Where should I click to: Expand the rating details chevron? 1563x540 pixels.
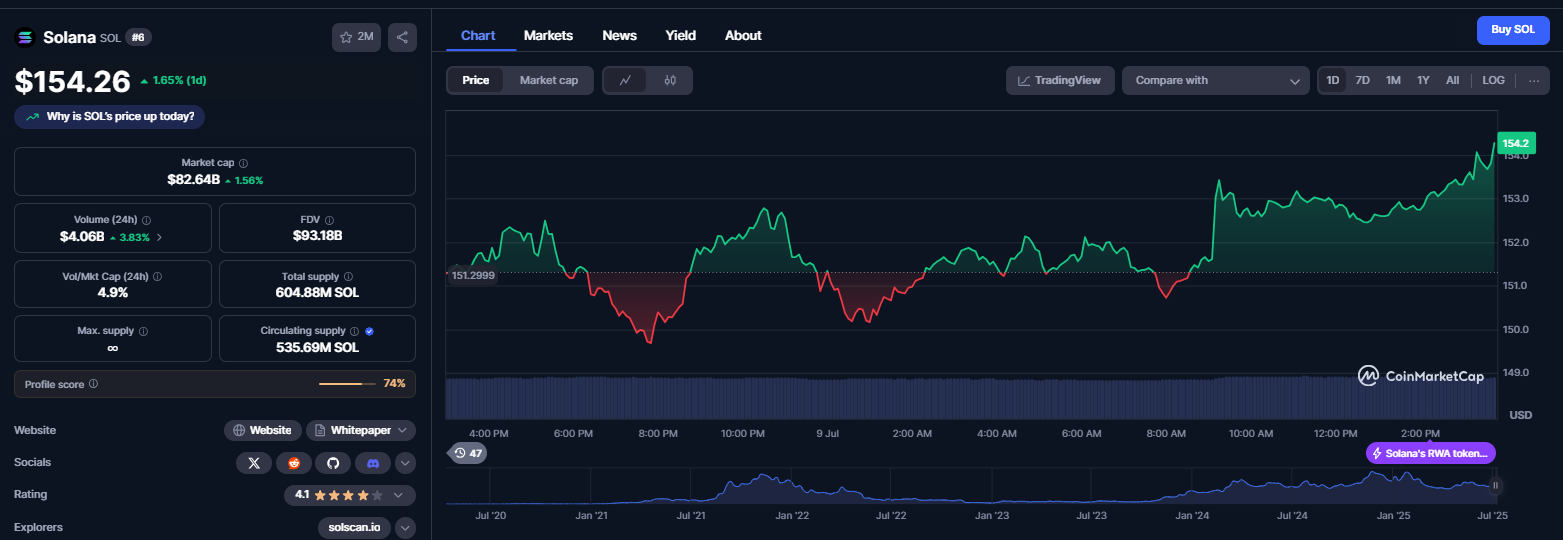click(398, 495)
